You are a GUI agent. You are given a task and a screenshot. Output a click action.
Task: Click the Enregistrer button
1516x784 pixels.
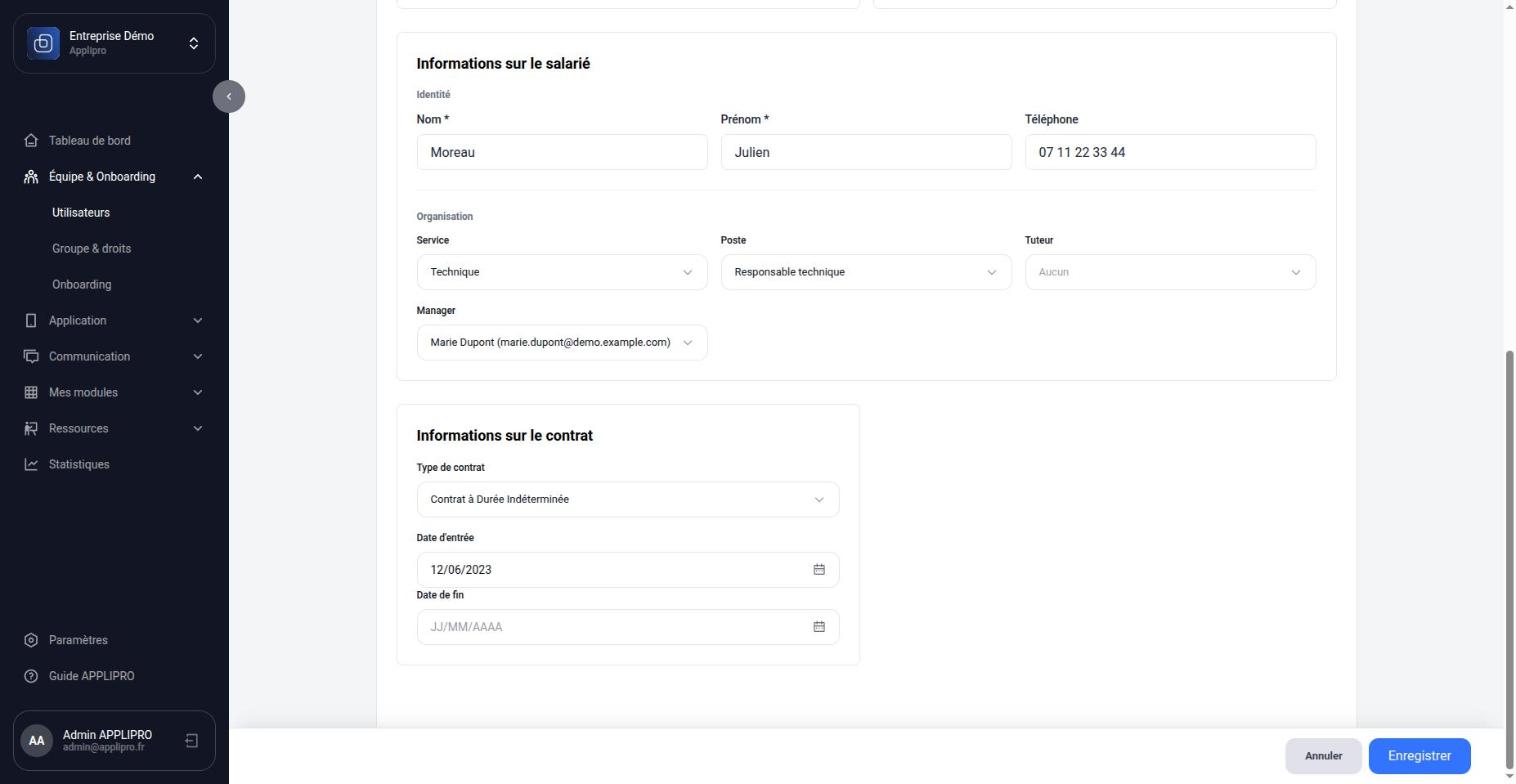(x=1419, y=756)
